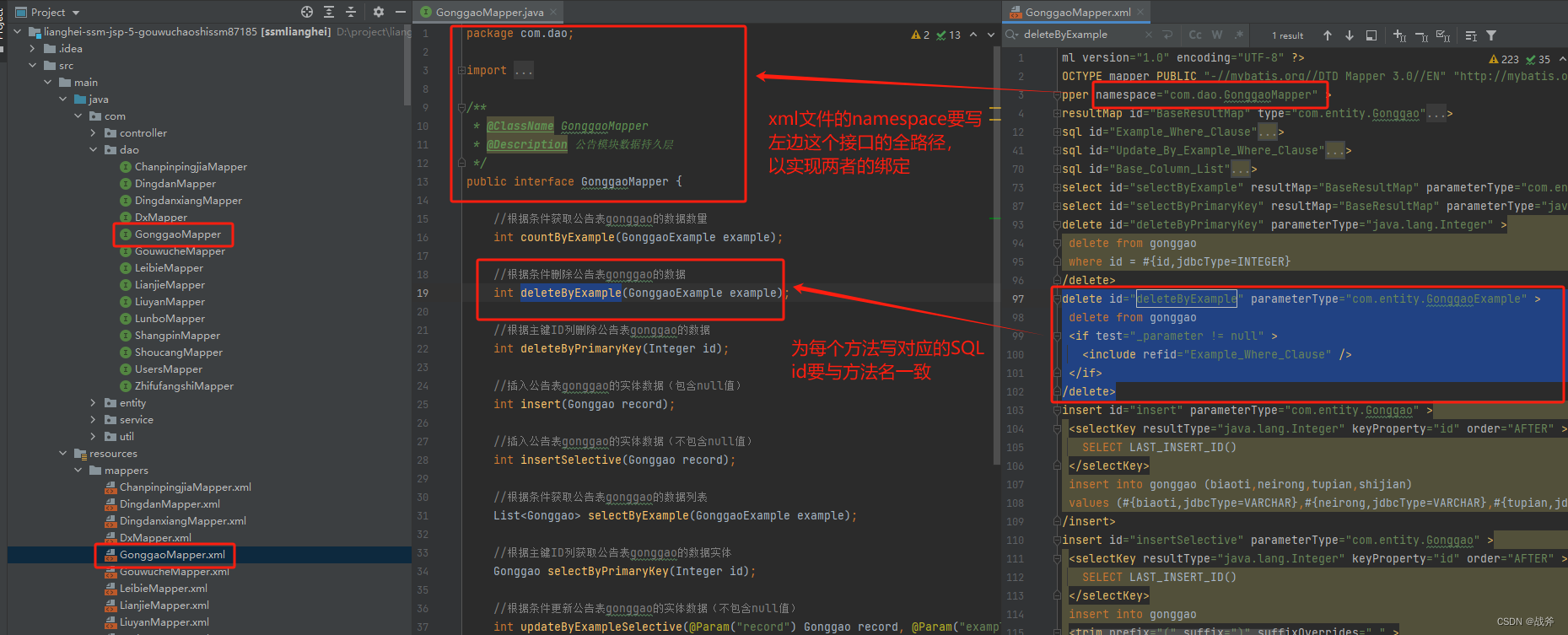Collapse the resources folder
Viewport: 1568px width, 635px height.
coord(63,454)
